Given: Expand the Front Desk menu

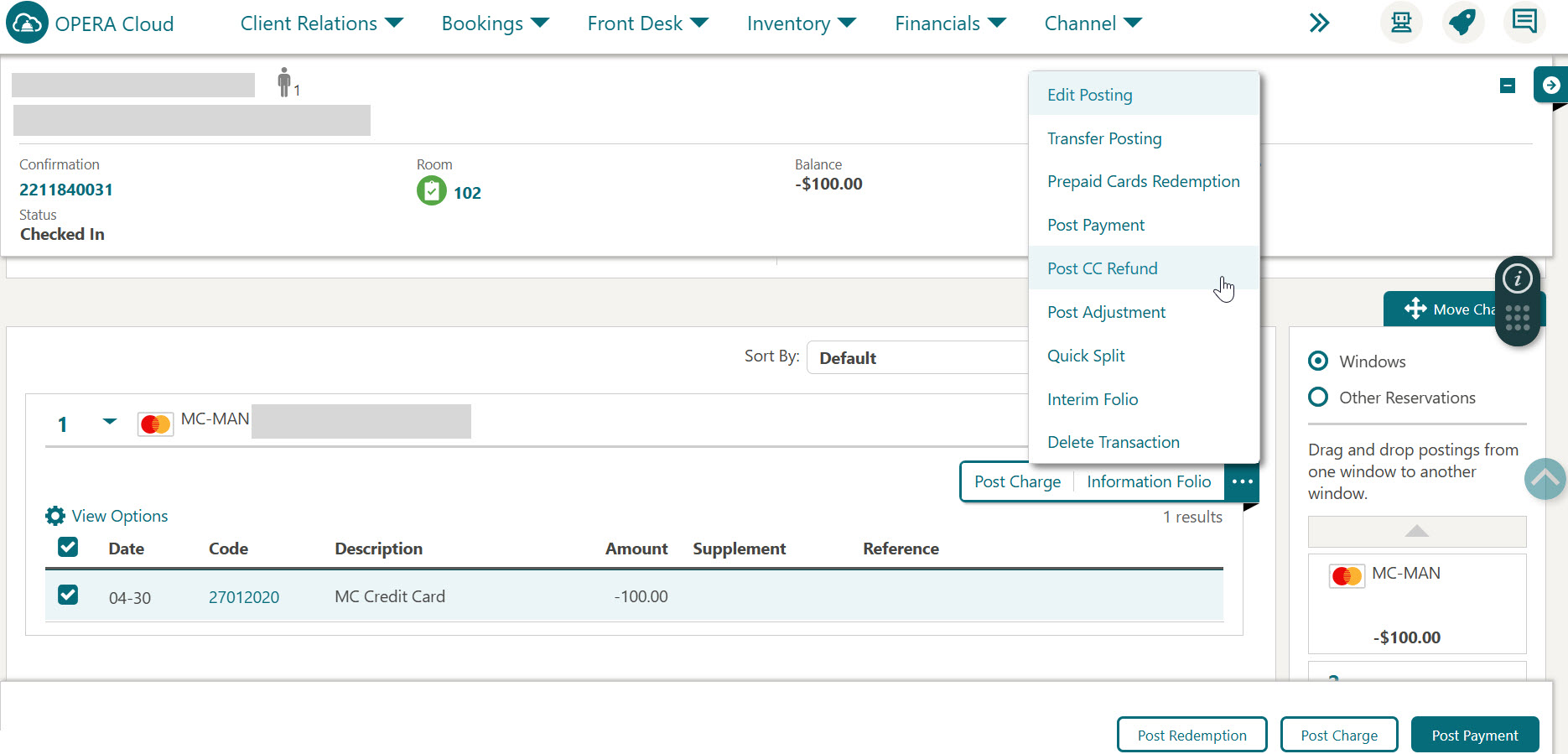Looking at the screenshot, I should [648, 23].
